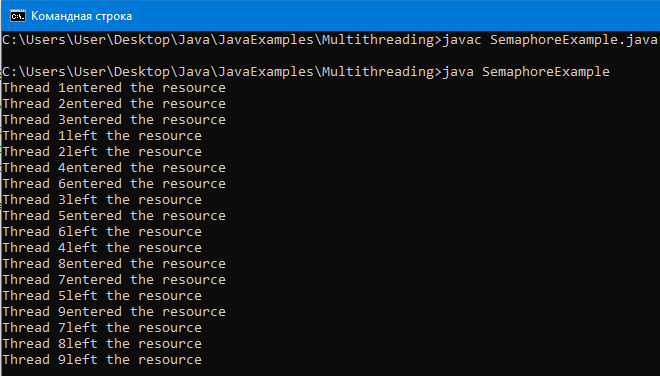Select the Thread 3entered the resource line
Screen dimensions: 660x376
click(x=114, y=120)
